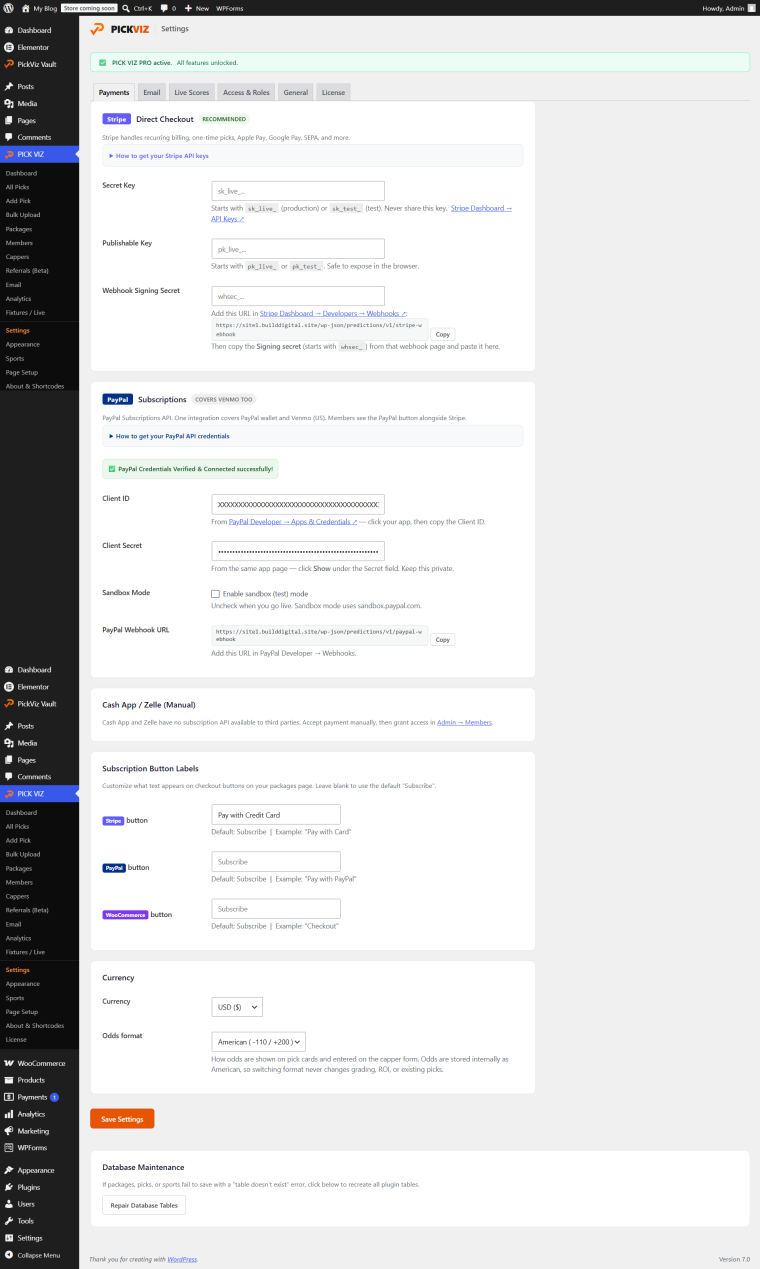Click the WPForms icon in the sidebar

[8, 1147]
